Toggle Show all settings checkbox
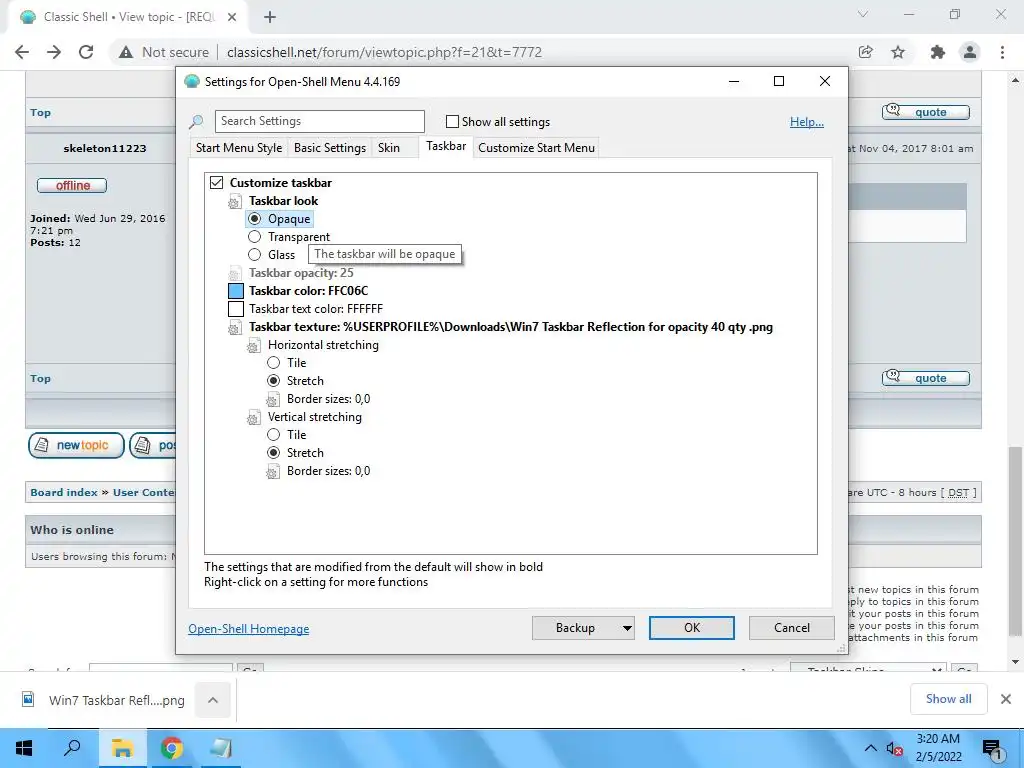This screenshot has height=768, width=1024. [x=452, y=121]
